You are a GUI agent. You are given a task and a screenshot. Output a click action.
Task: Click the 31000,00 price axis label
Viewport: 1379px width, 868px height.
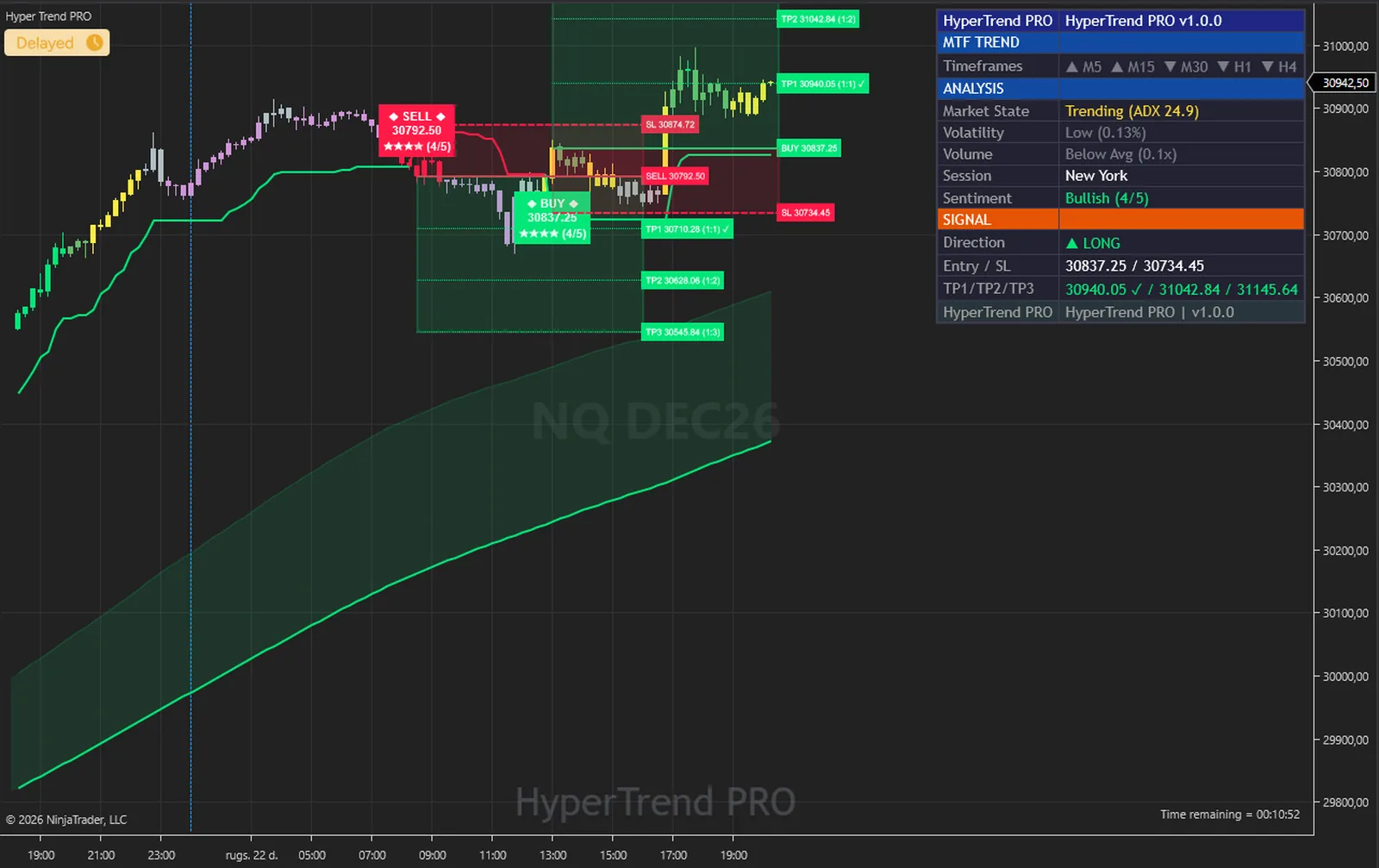pyautogui.click(x=1345, y=47)
